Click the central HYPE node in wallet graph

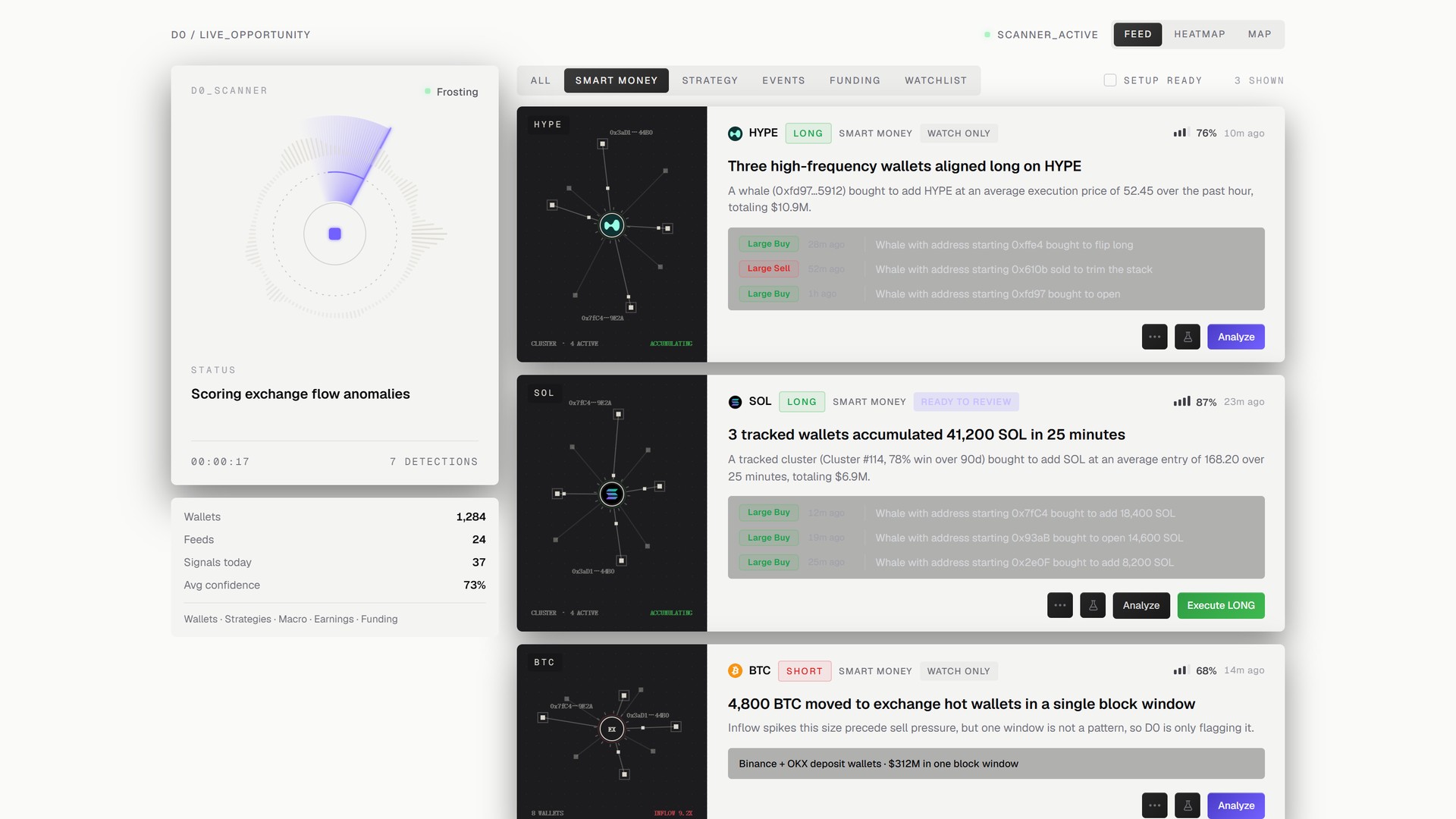tap(612, 225)
